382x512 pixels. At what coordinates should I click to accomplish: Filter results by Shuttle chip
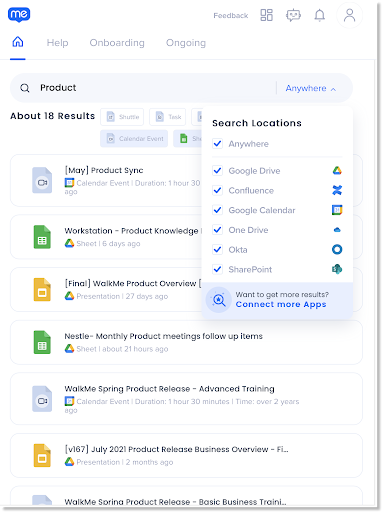122,117
